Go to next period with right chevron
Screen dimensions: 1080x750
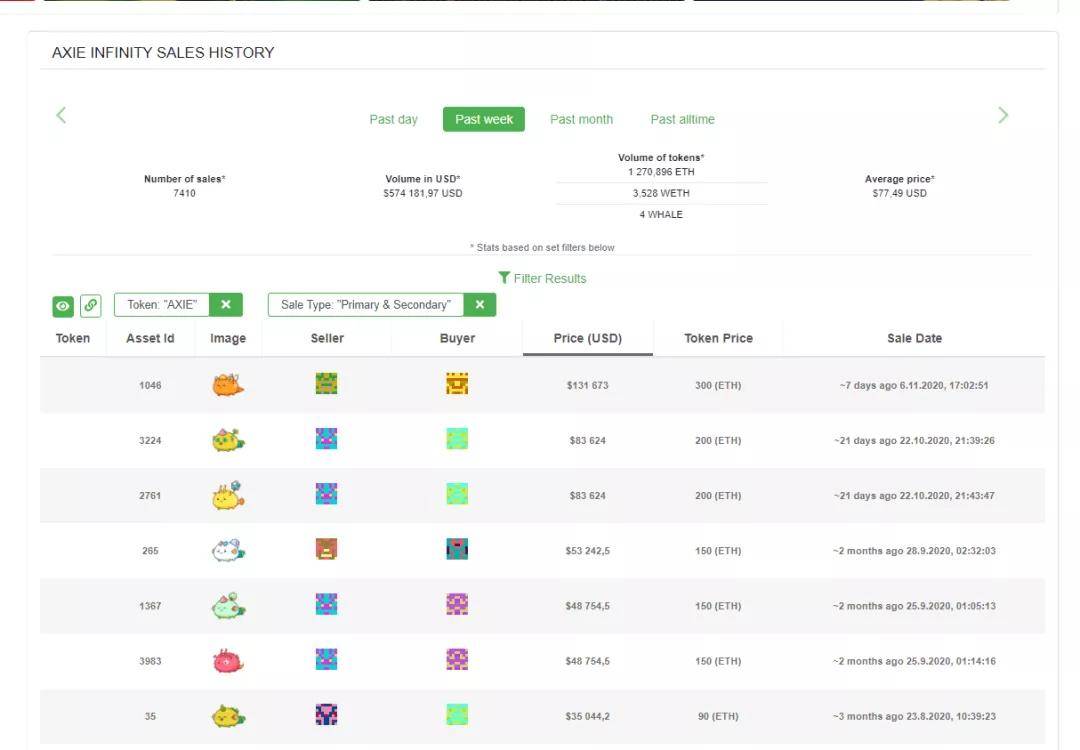[x=1003, y=115]
